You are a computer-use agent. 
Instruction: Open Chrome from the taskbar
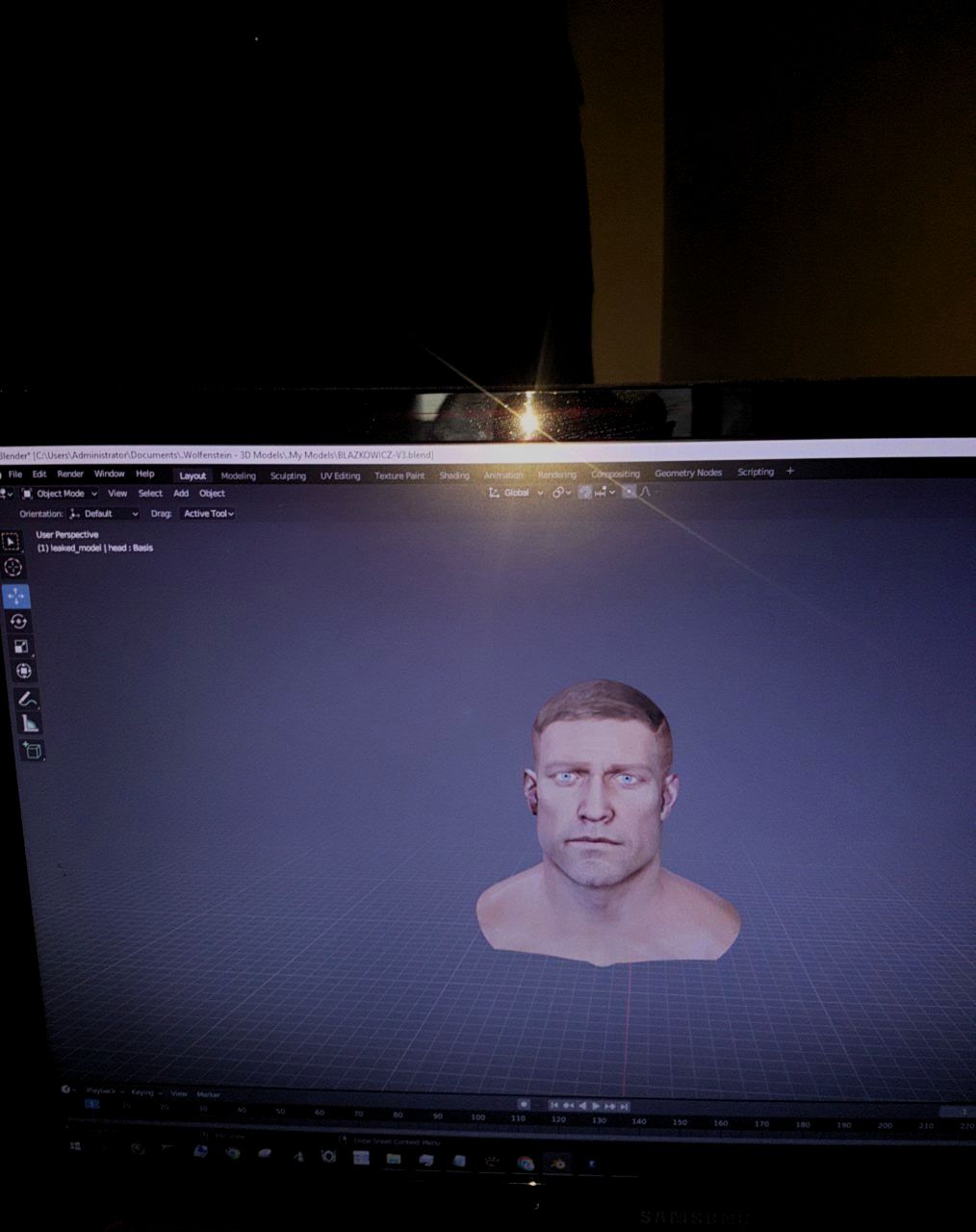[526, 1163]
